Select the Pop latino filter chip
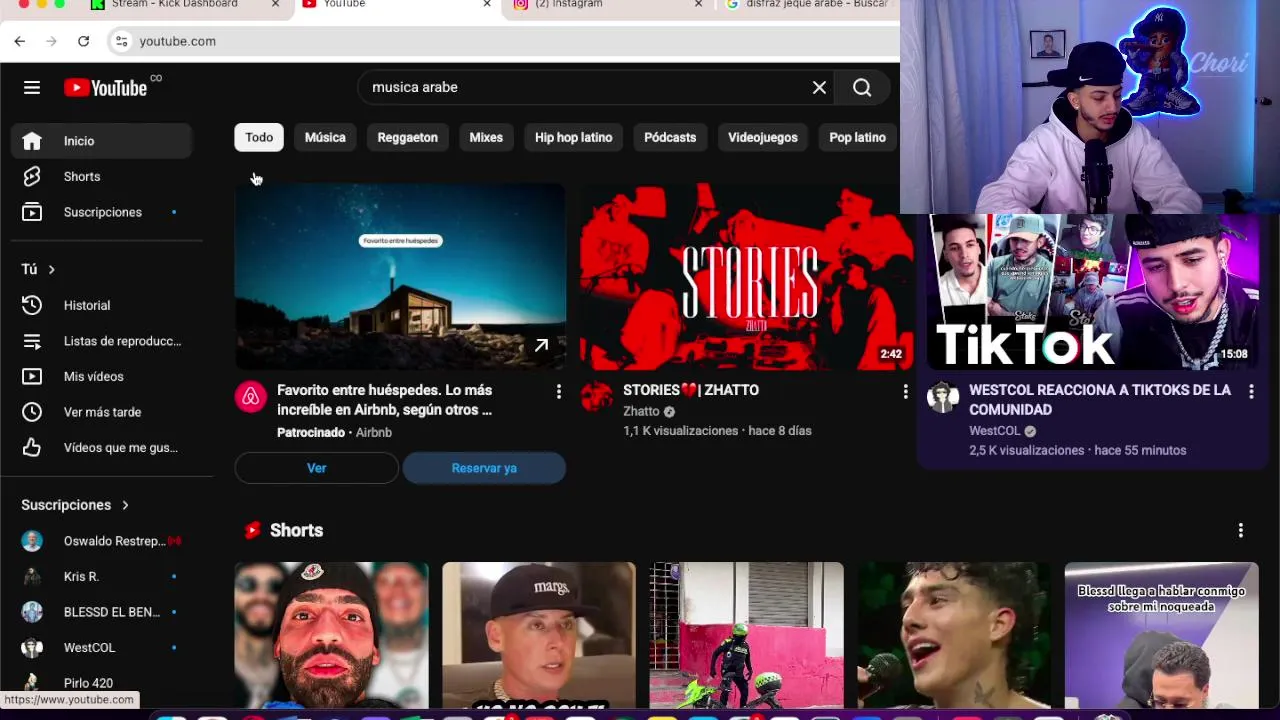 pyautogui.click(x=857, y=137)
